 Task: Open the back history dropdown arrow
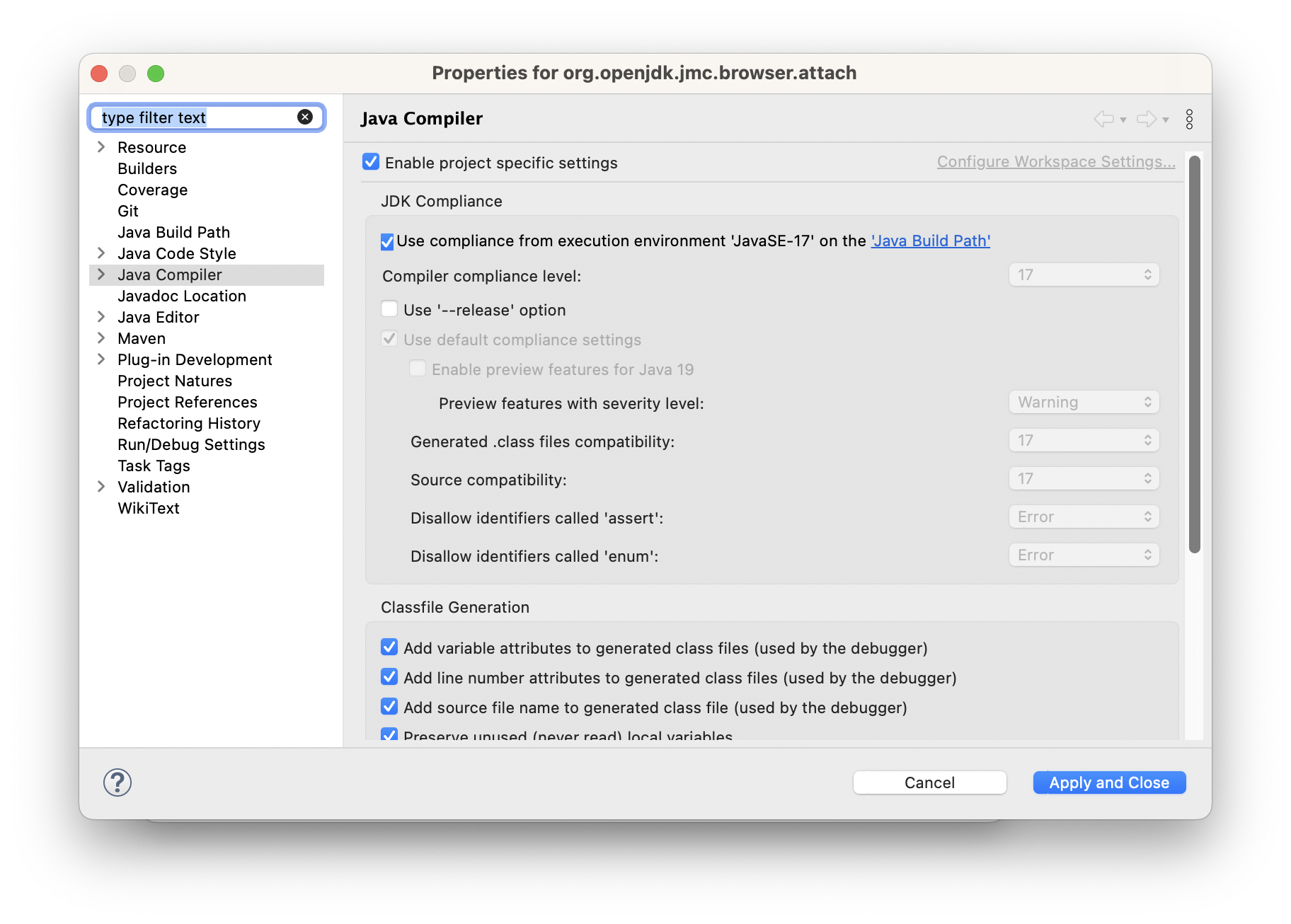(x=1123, y=120)
